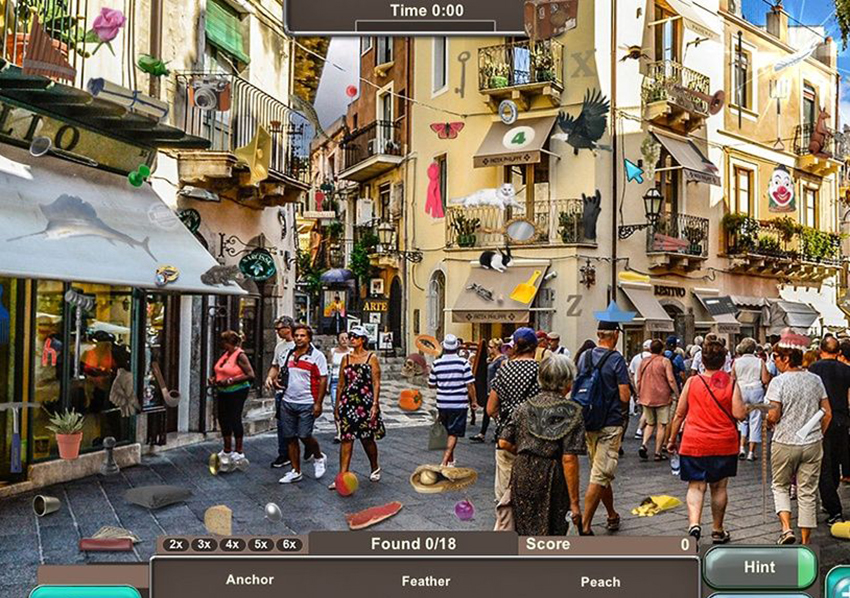Select the yellow dustpan scoop
This screenshot has height=598, width=850.
(525, 289)
